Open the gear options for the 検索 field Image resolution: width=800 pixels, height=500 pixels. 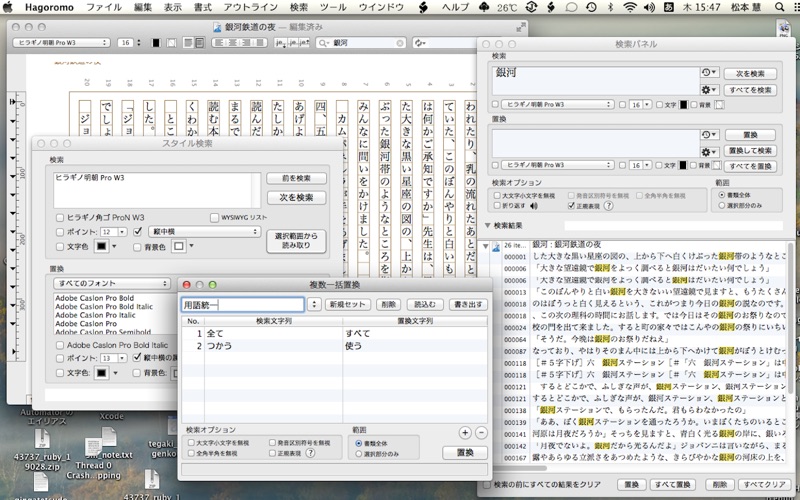pyautogui.click(x=709, y=90)
